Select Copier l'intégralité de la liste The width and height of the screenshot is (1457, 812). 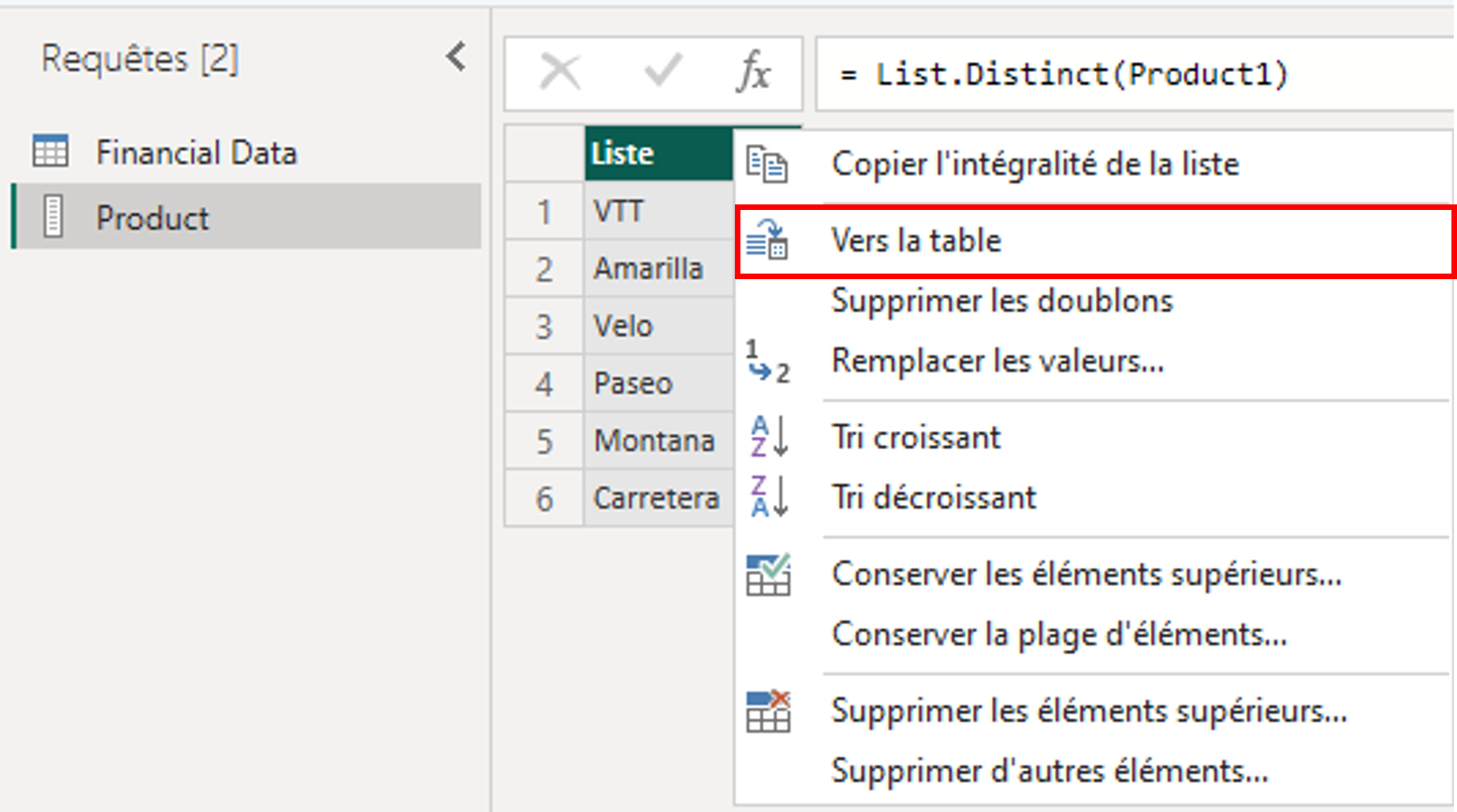click(x=1035, y=165)
